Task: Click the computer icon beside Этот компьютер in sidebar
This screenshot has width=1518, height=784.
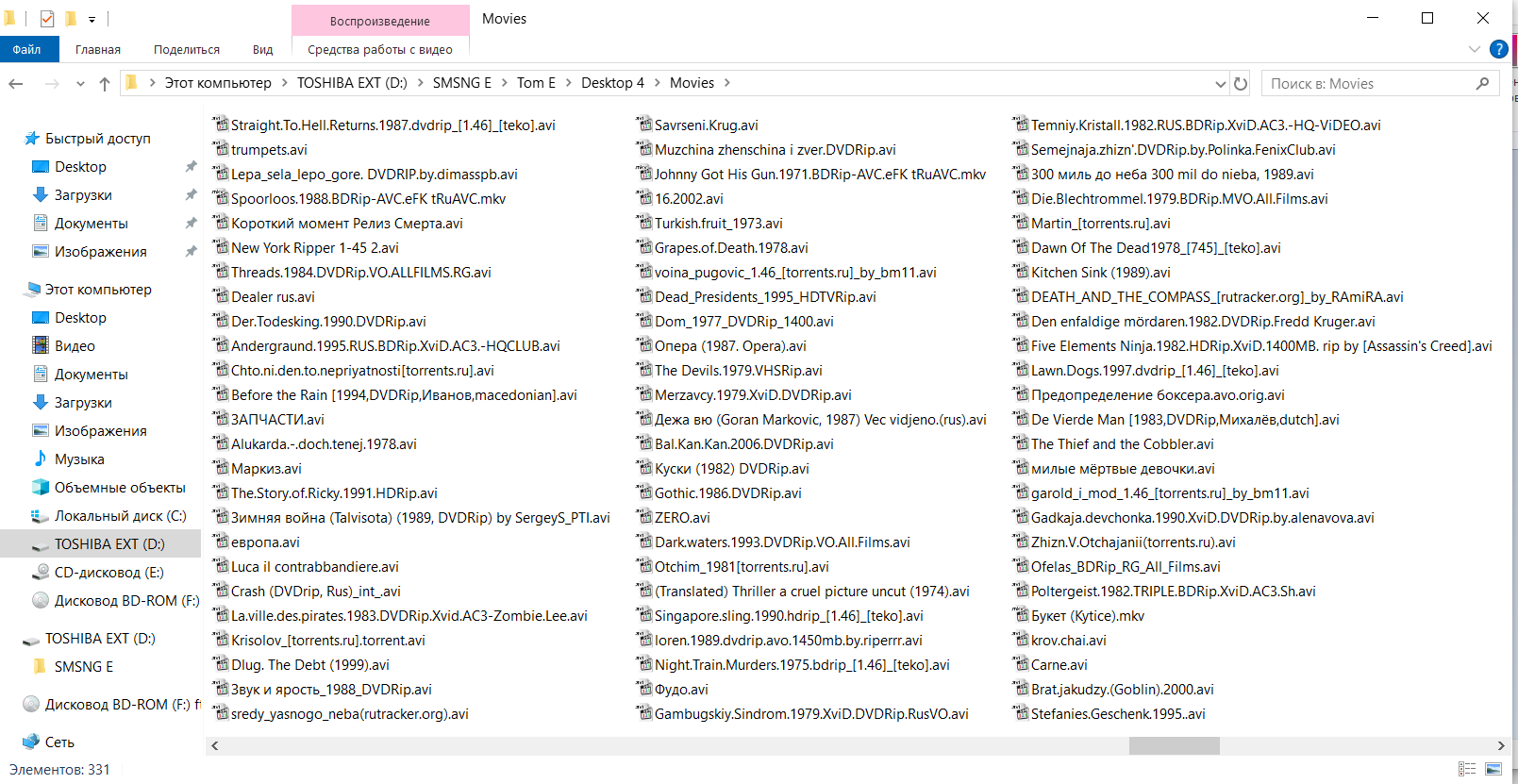Action: 32,290
